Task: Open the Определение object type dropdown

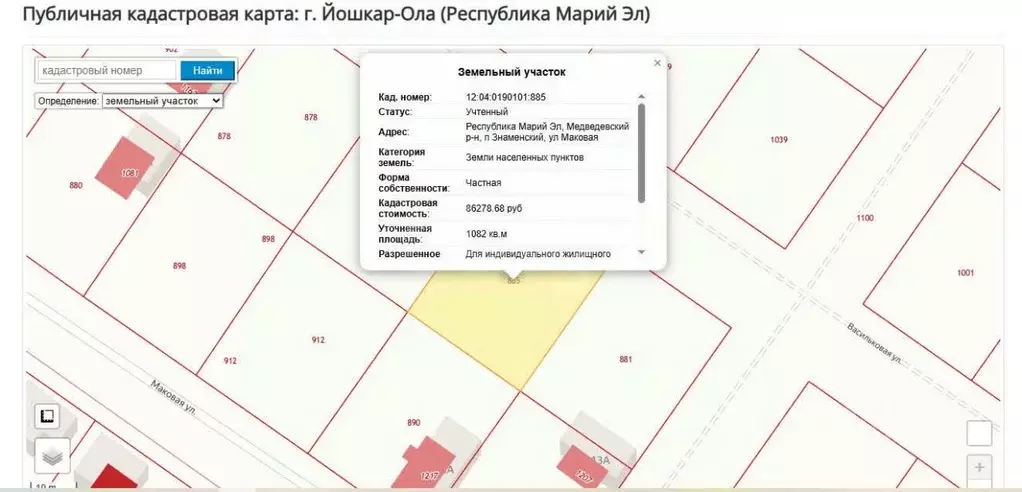Action: pos(162,101)
